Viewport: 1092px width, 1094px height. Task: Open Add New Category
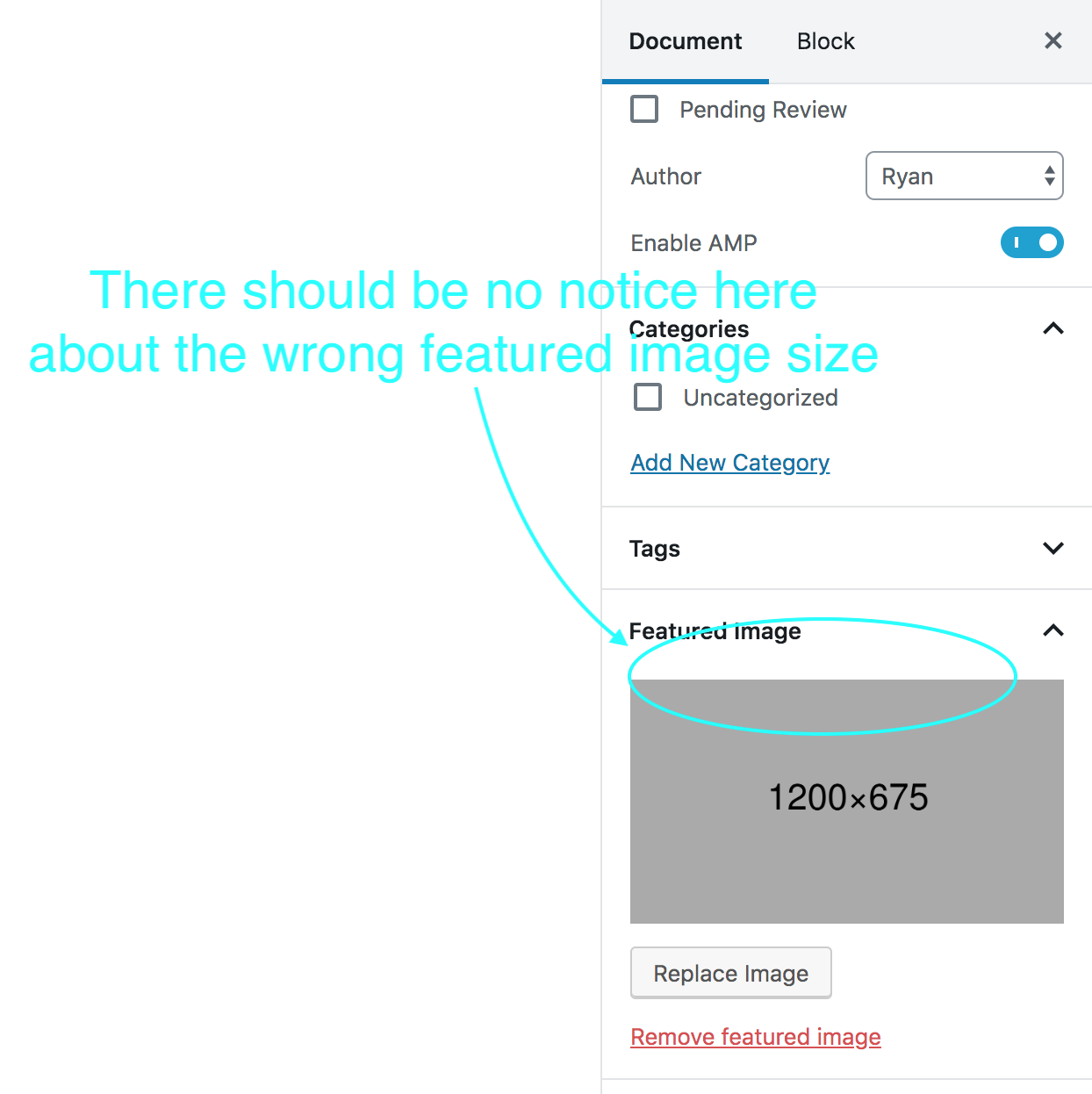pyautogui.click(x=729, y=463)
